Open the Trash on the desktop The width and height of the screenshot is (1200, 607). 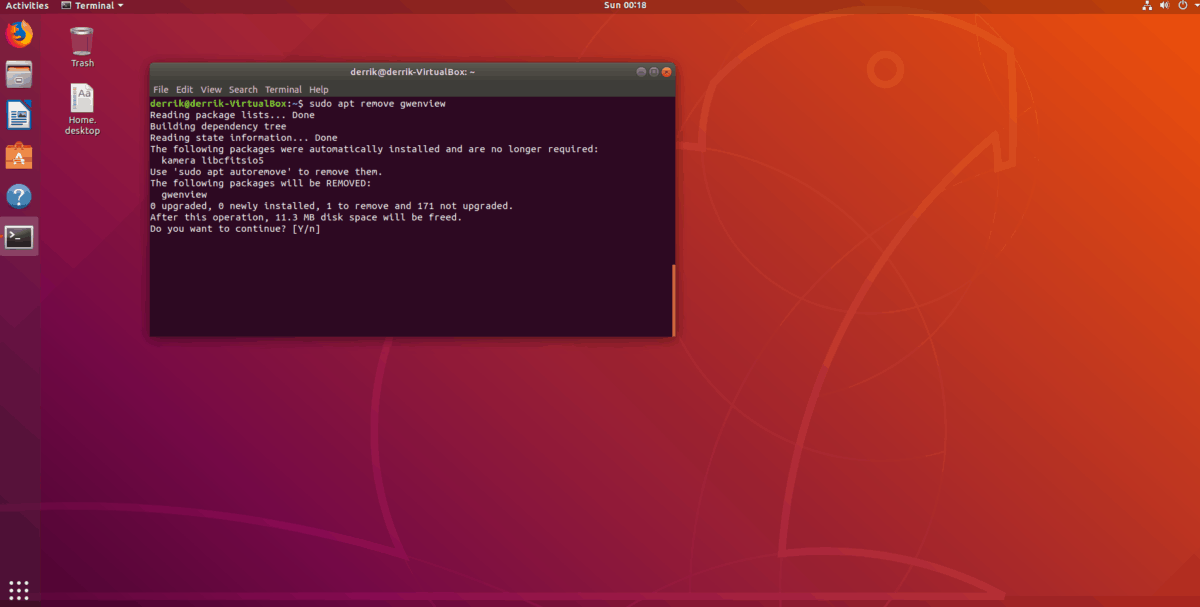click(81, 40)
